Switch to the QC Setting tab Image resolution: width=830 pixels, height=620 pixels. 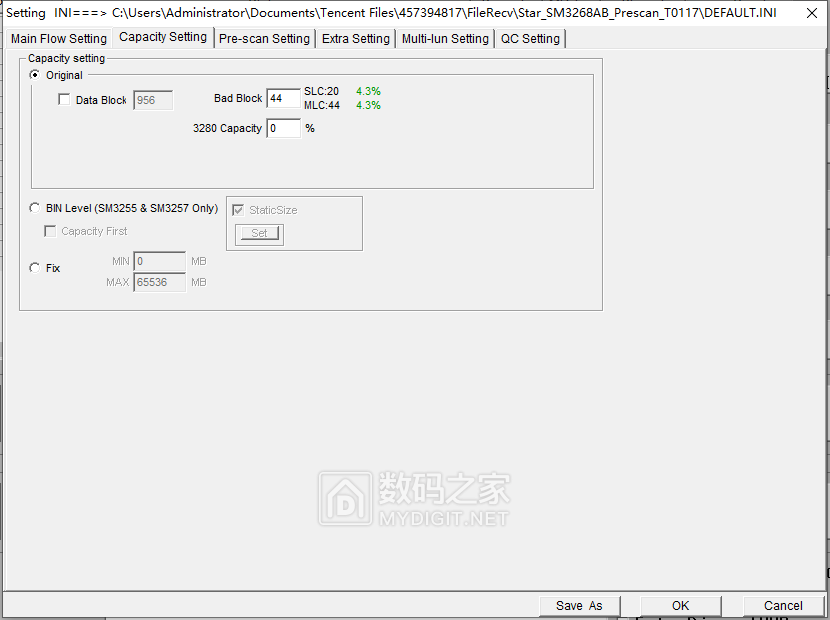[x=530, y=38]
